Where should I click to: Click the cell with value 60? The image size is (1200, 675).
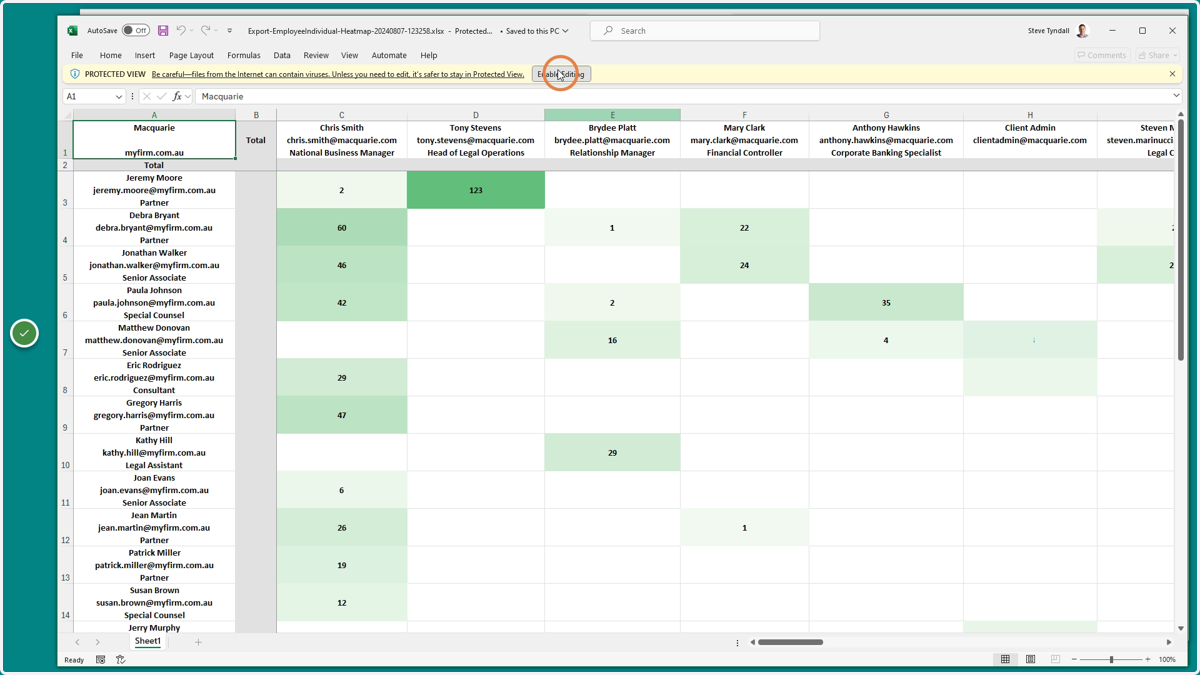pyautogui.click(x=342, y=228)
